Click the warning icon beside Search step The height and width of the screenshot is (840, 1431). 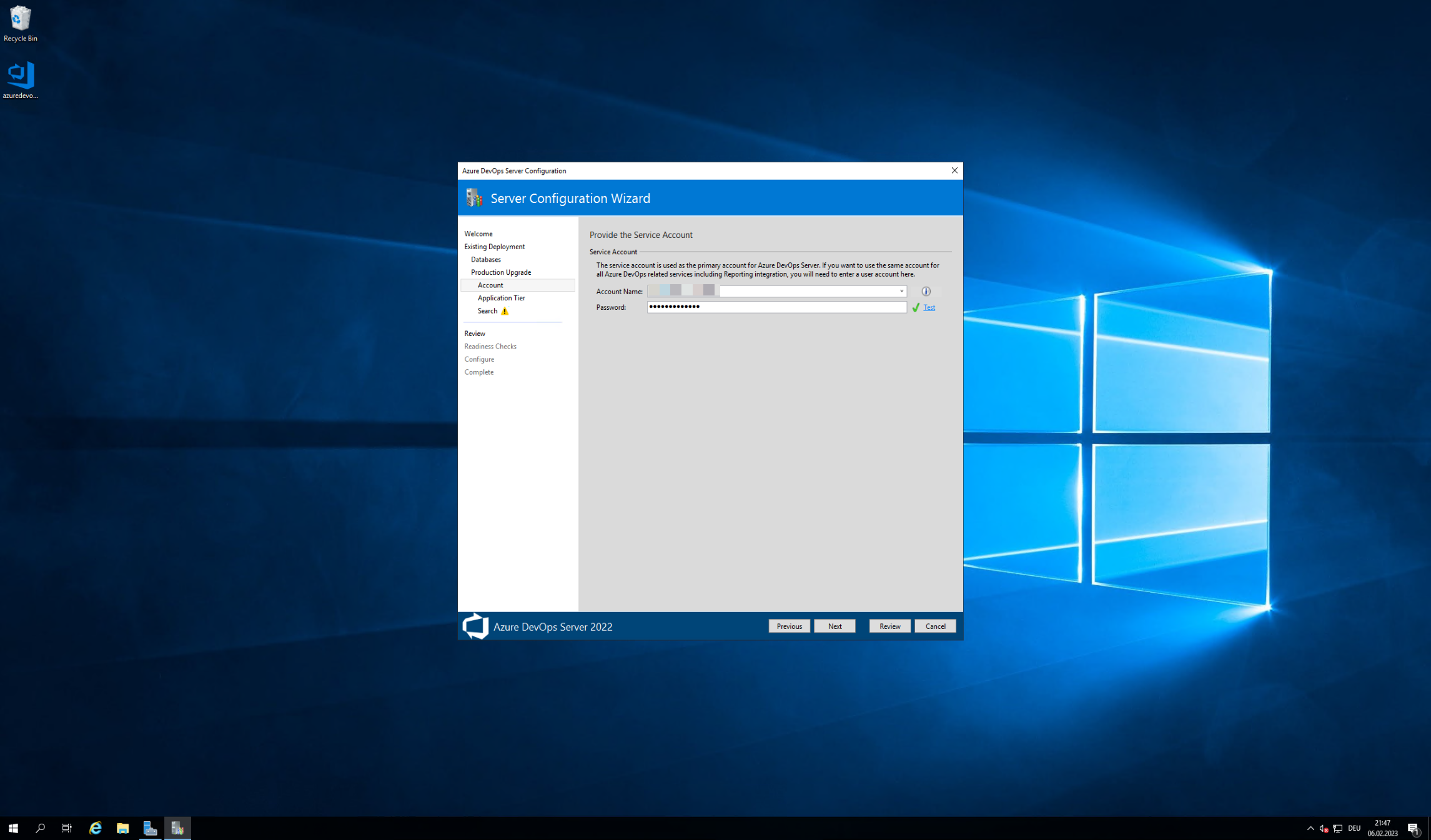[505, 311]
